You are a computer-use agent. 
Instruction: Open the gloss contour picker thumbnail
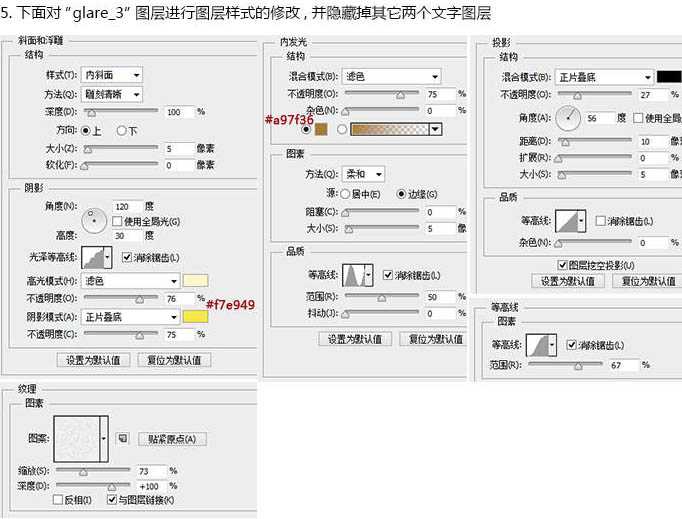click(x=93, y=258)
